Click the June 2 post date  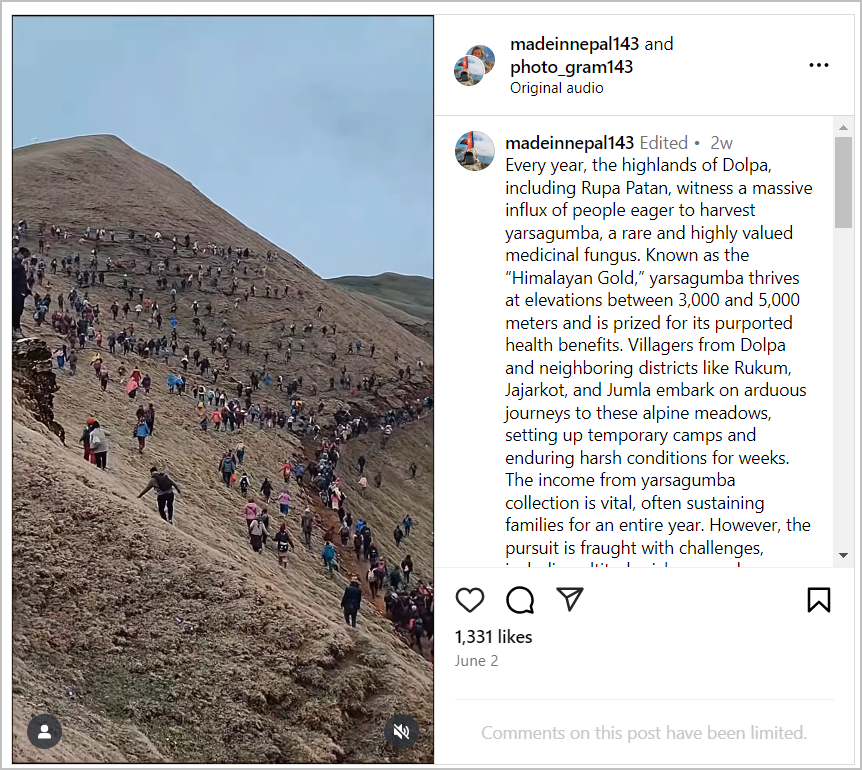click(476, 661)
